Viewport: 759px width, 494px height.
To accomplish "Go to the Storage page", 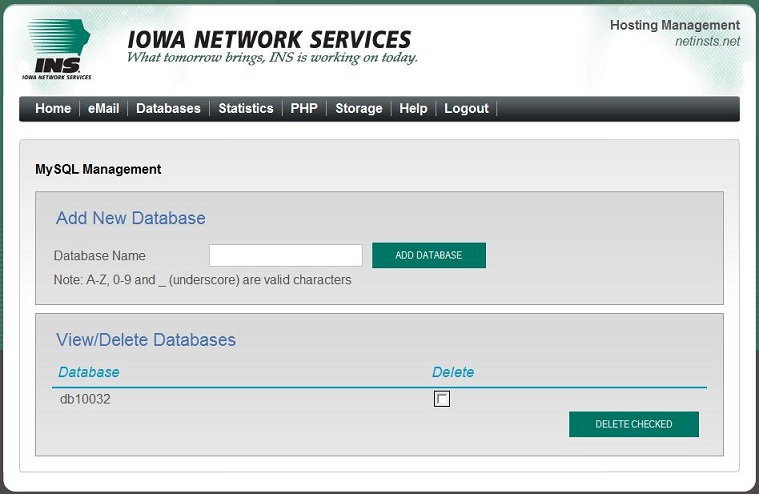I will 359,108.
